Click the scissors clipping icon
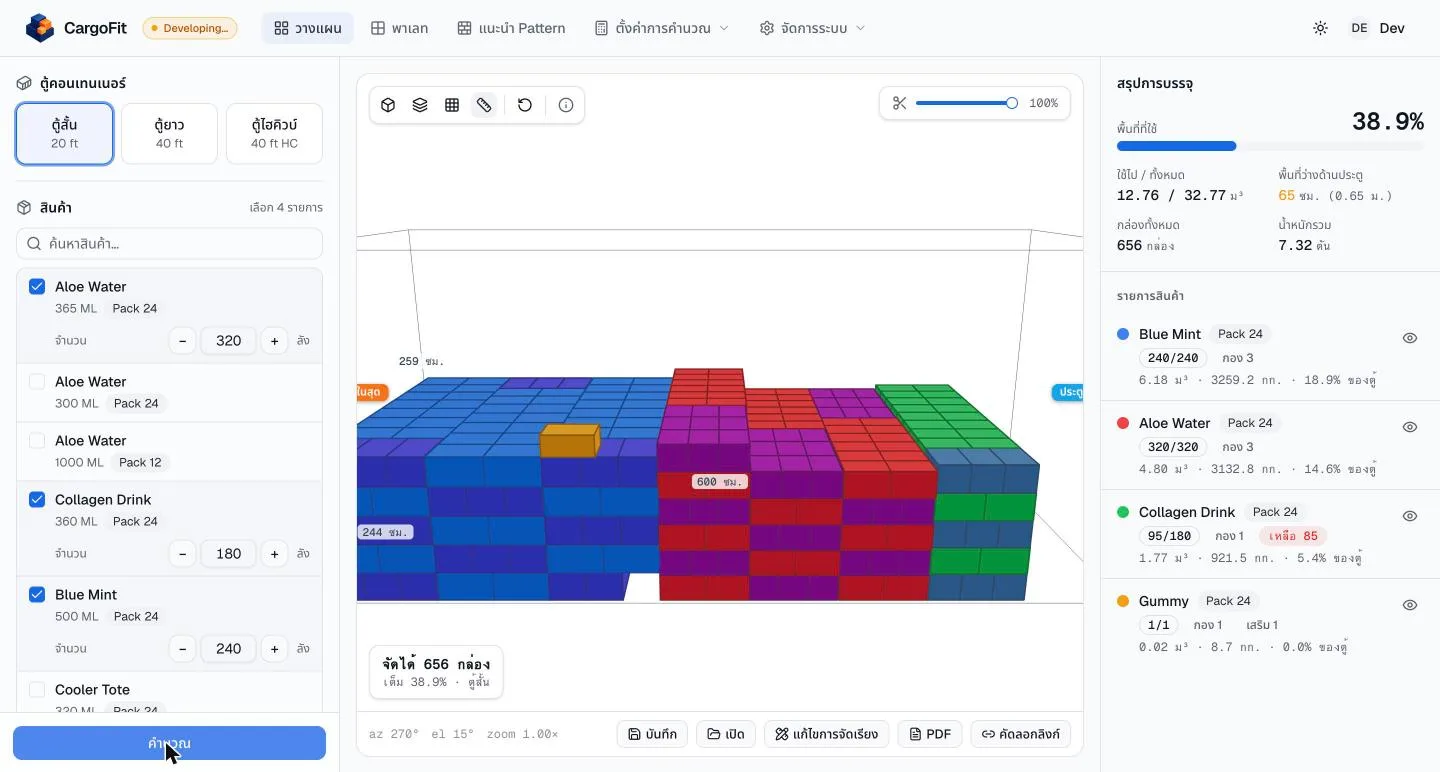1440x772 pixels. coord(899,103)
